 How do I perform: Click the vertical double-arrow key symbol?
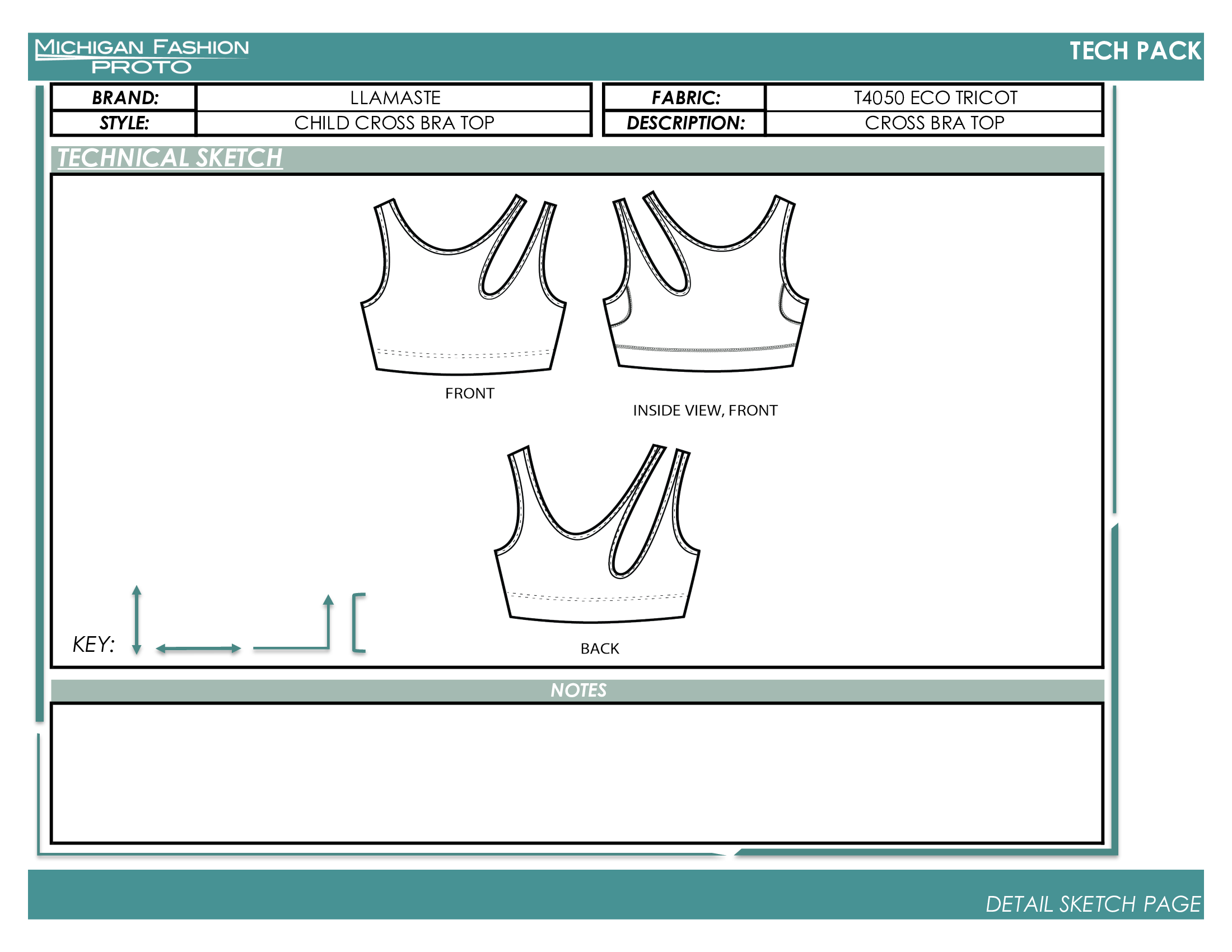pos(137,620)
